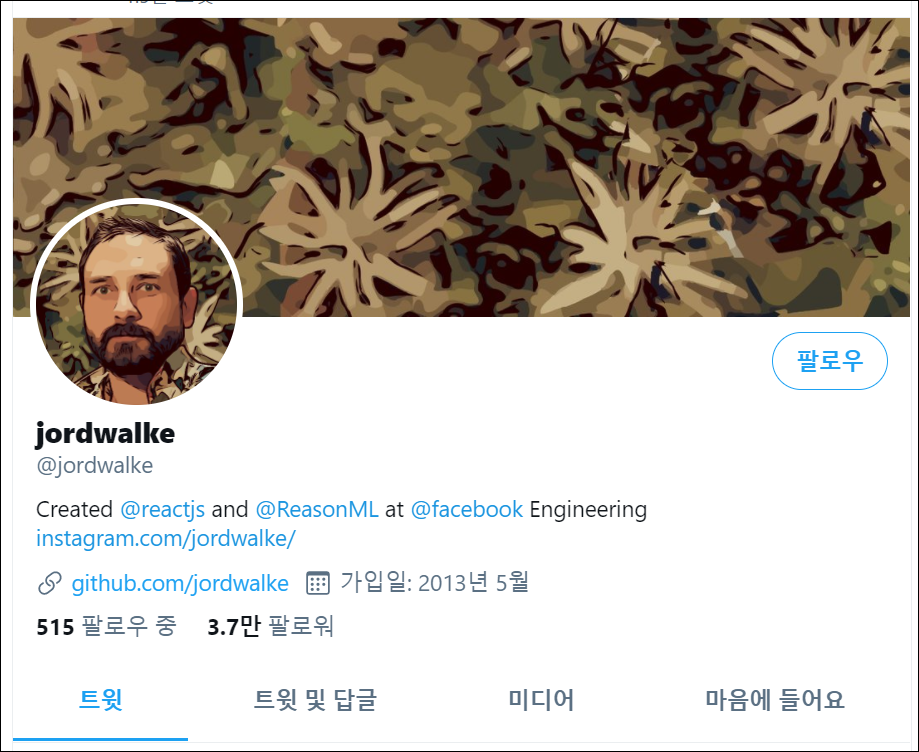919x752 pixels.
Task: Open github.com/jordwalke website link
Action: coord(180,584)
